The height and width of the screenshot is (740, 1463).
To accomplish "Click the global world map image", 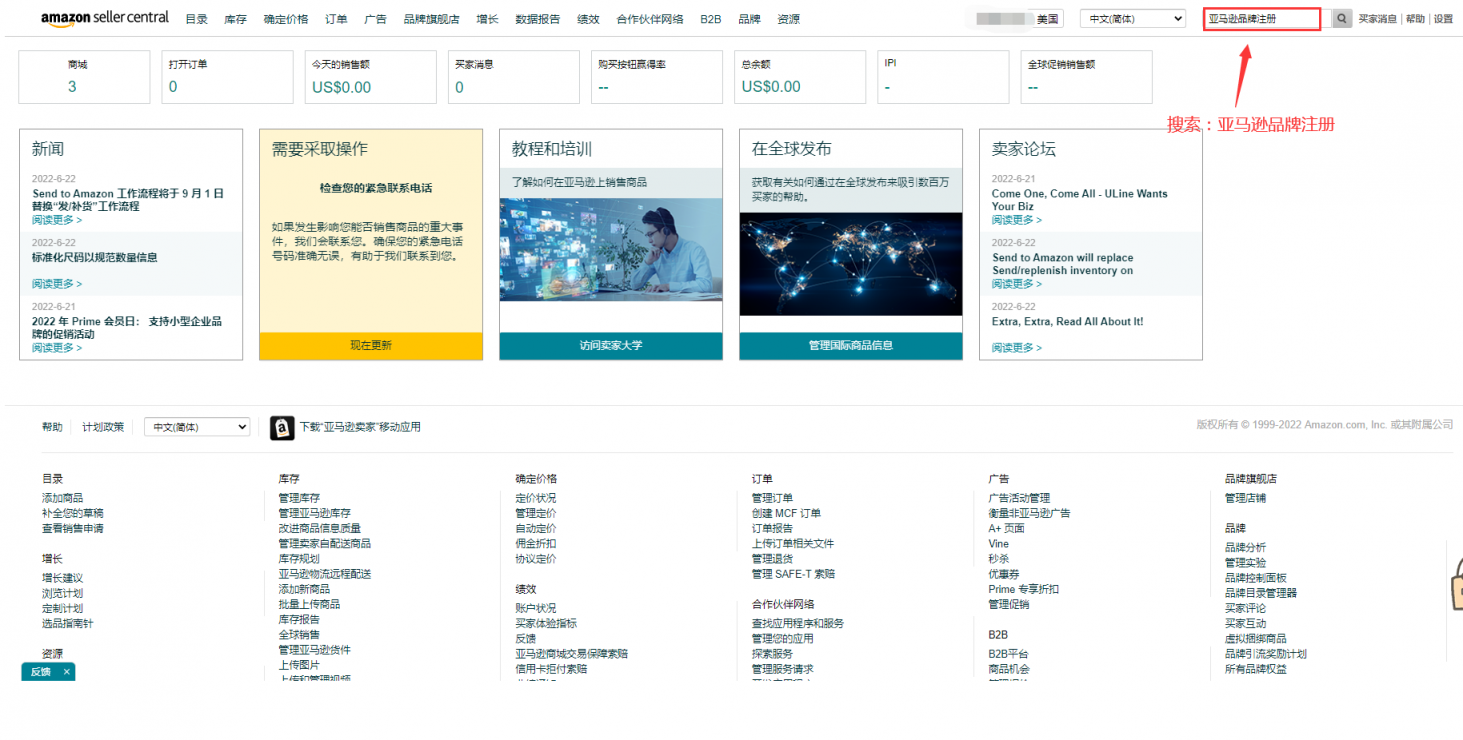I will point(851,264).
